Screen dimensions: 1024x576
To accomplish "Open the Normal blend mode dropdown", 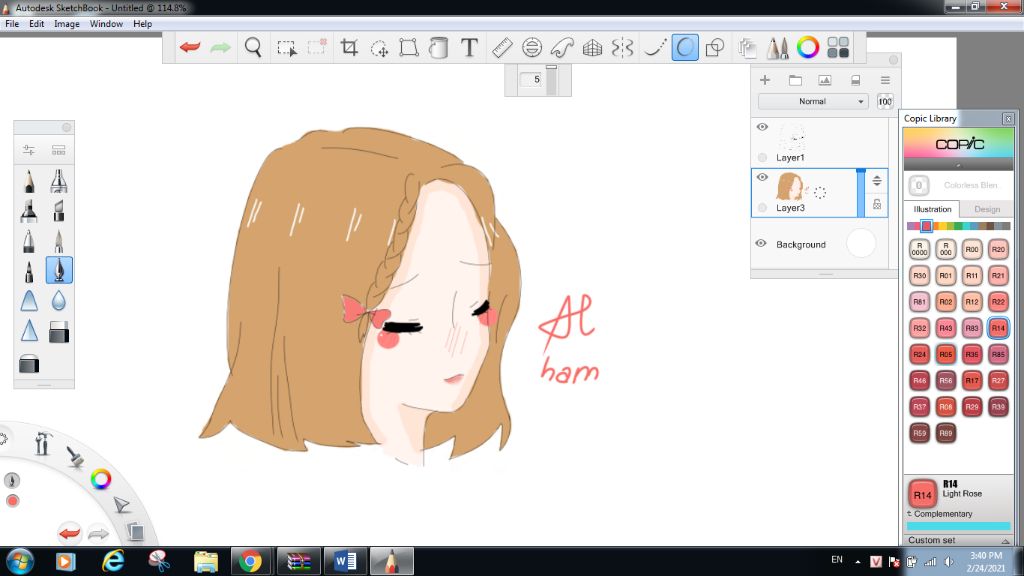I will pos(813,101).
